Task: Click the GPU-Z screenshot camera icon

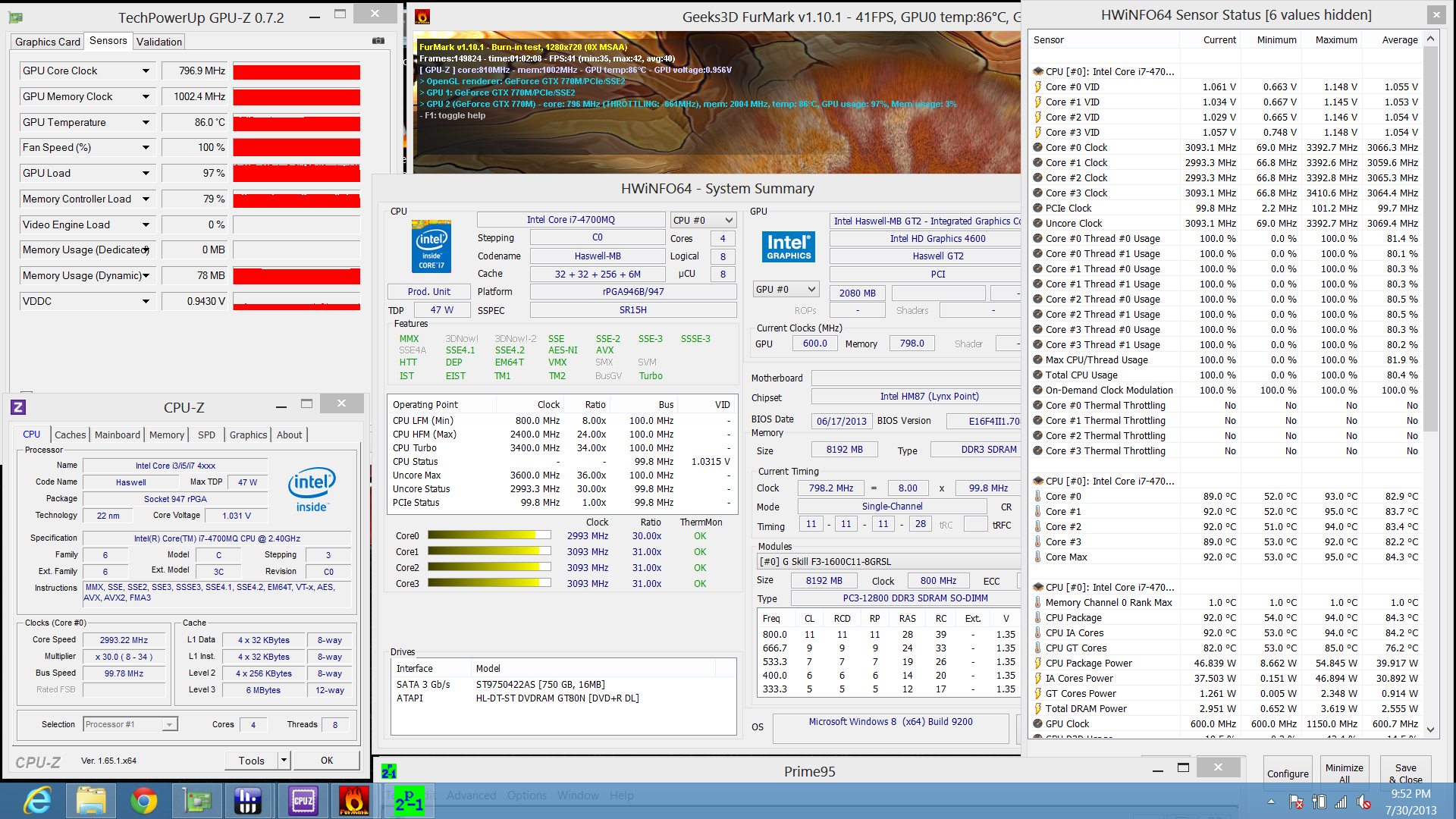Action: pyautogui.click(x=378, y=41)
